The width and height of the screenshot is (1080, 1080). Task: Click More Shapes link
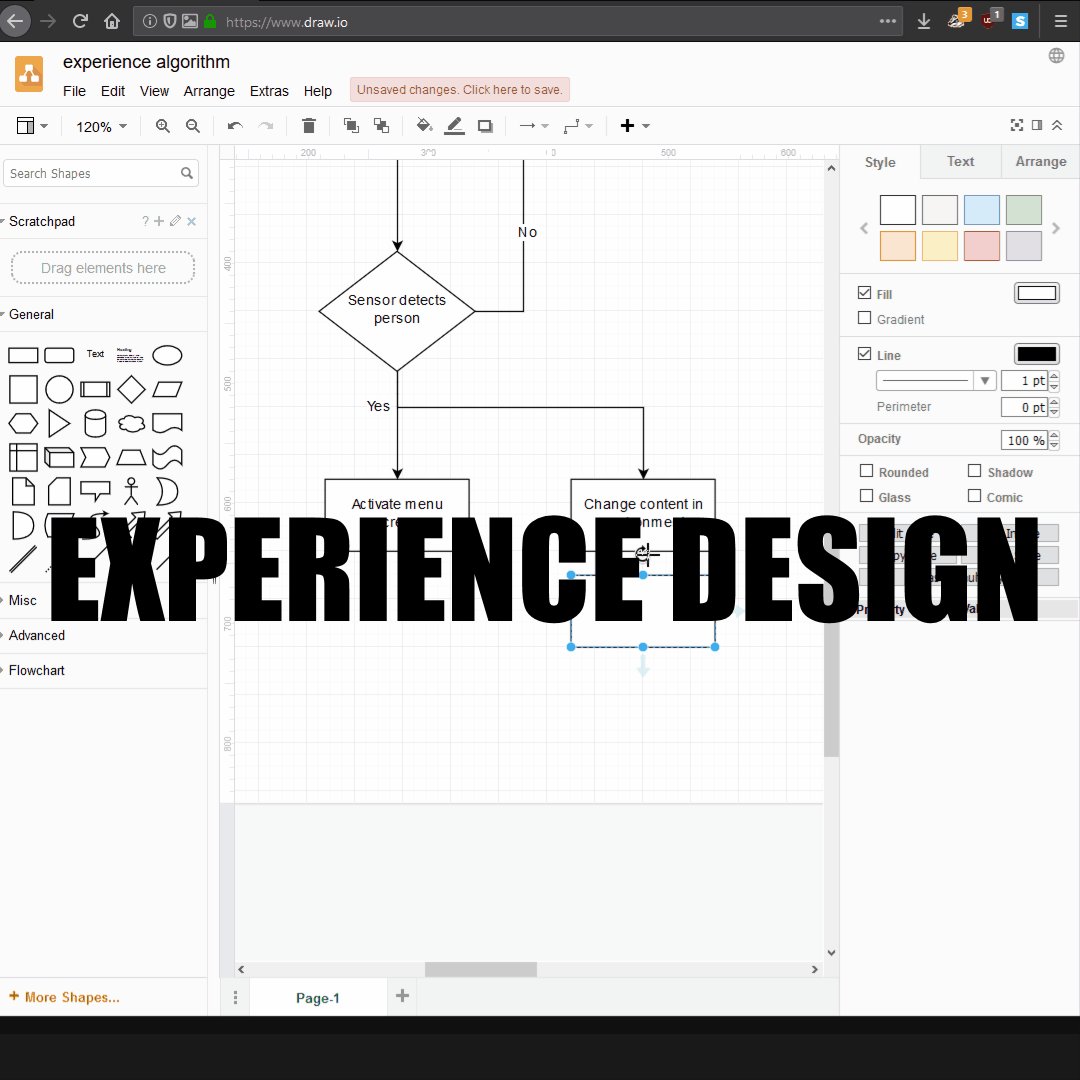(x=64, y=997)
